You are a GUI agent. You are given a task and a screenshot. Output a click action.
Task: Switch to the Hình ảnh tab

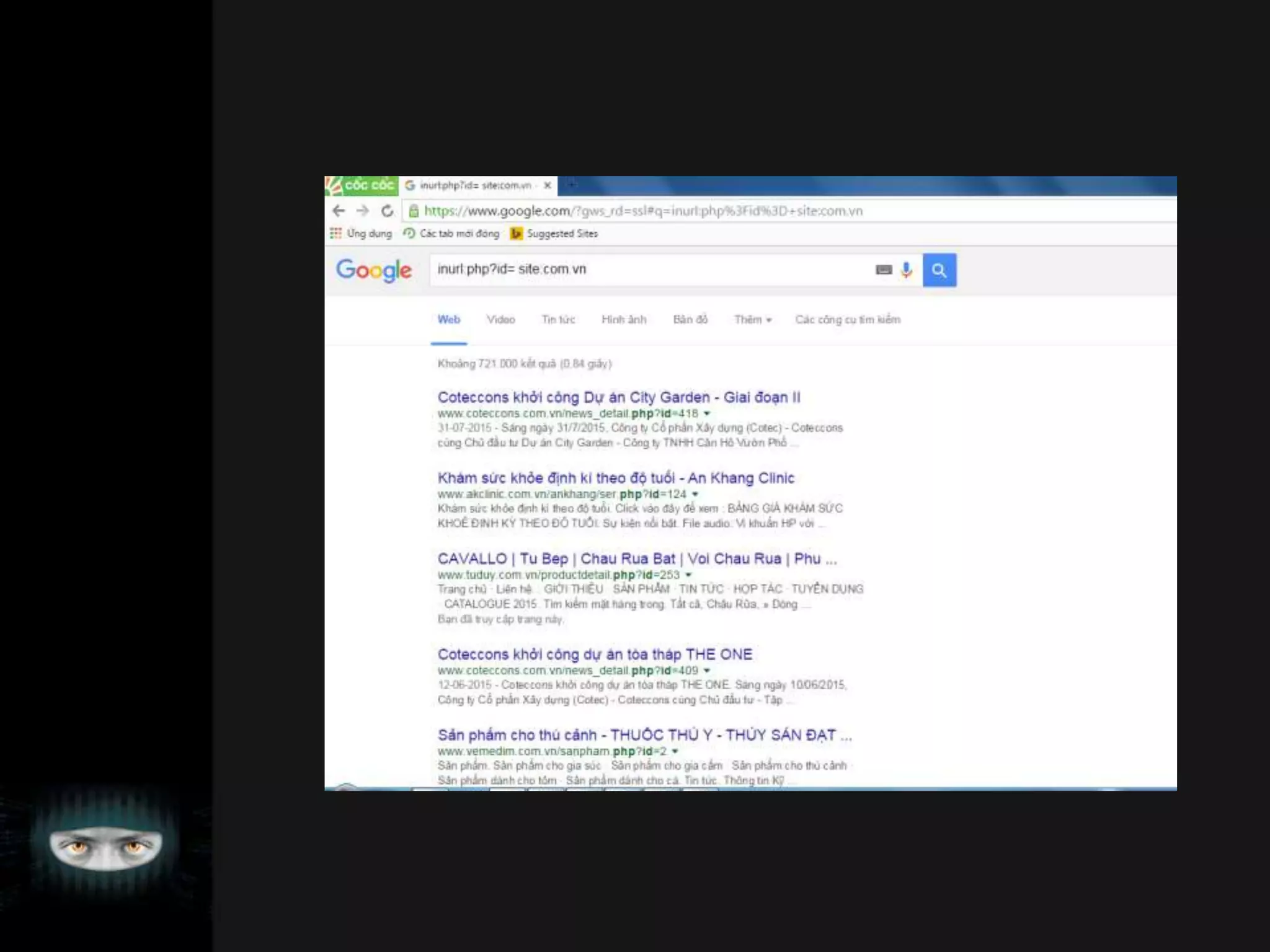point(623,320)
